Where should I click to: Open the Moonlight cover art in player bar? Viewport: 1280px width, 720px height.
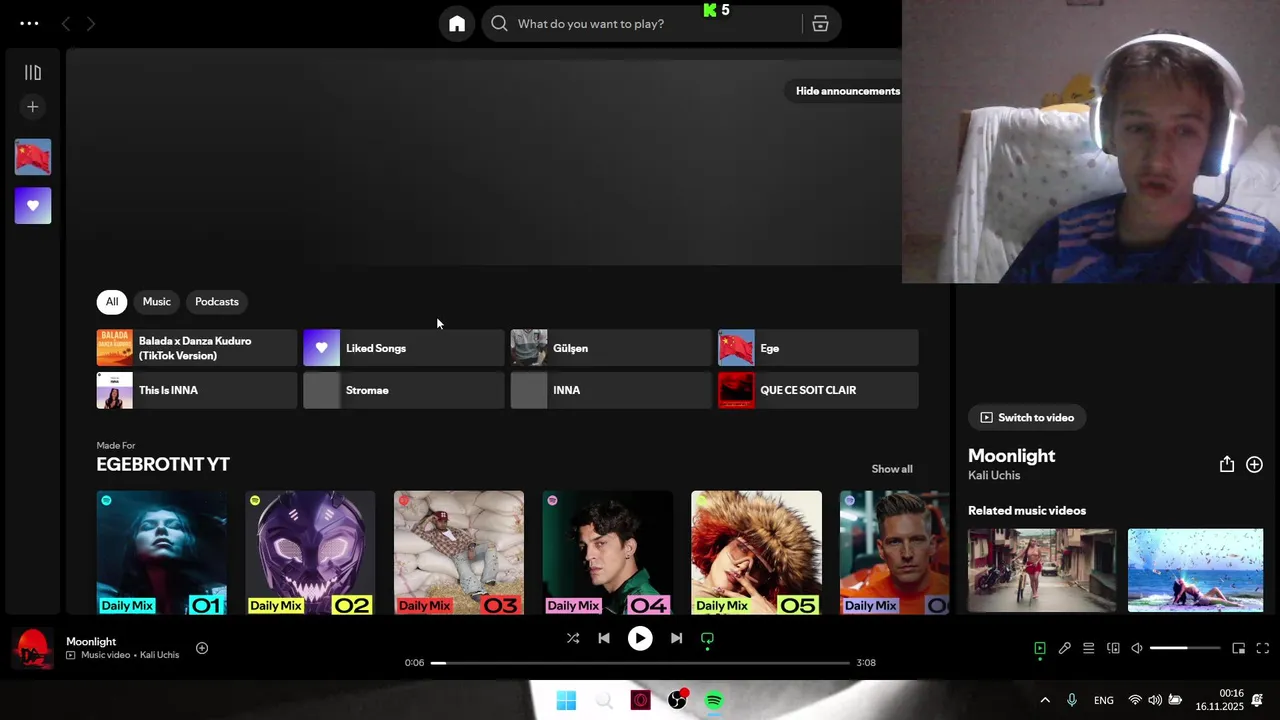pyautogui.click(x=33, y=648)
